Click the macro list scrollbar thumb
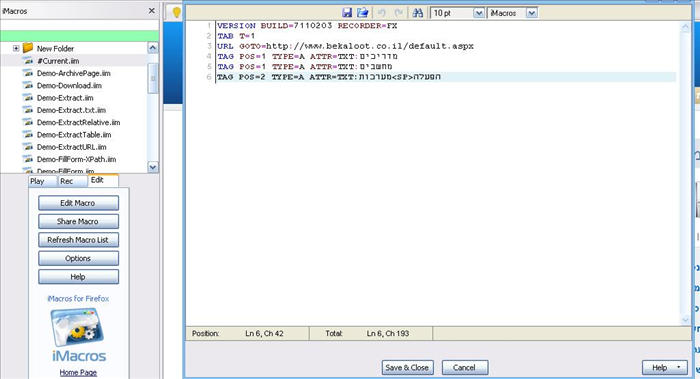 153,78
